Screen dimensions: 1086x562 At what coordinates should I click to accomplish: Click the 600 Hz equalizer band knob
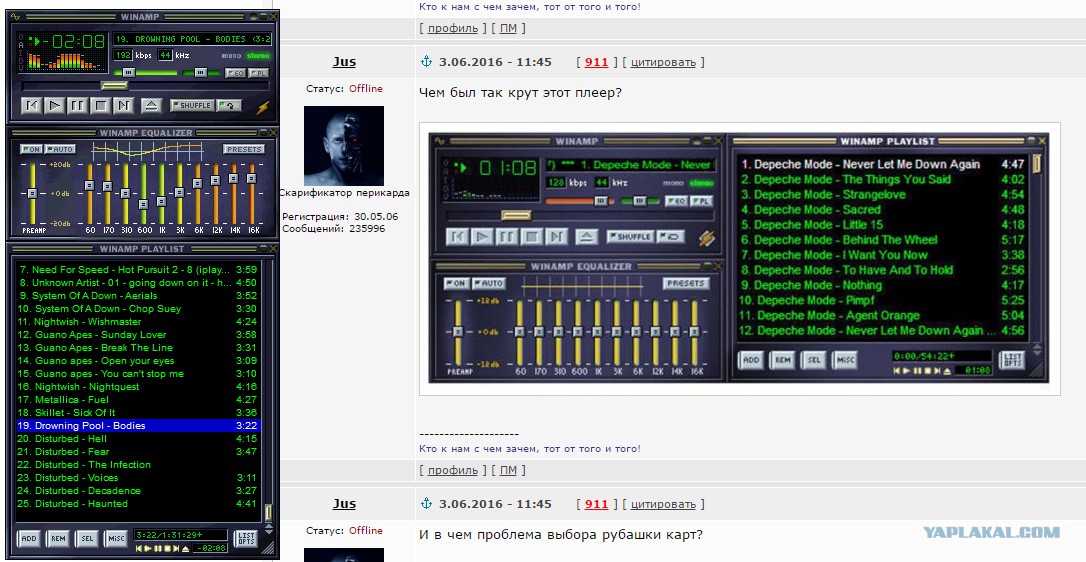coord(143,204)
